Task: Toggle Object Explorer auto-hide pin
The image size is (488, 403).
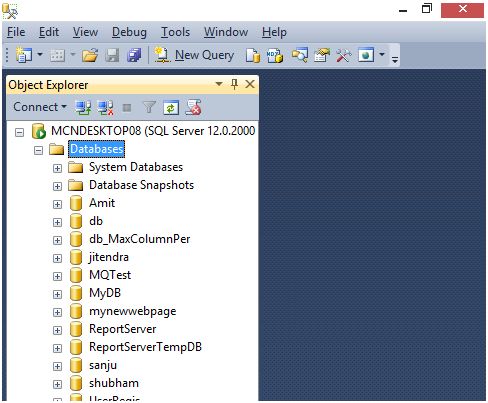Action: [x=234, y=84]
